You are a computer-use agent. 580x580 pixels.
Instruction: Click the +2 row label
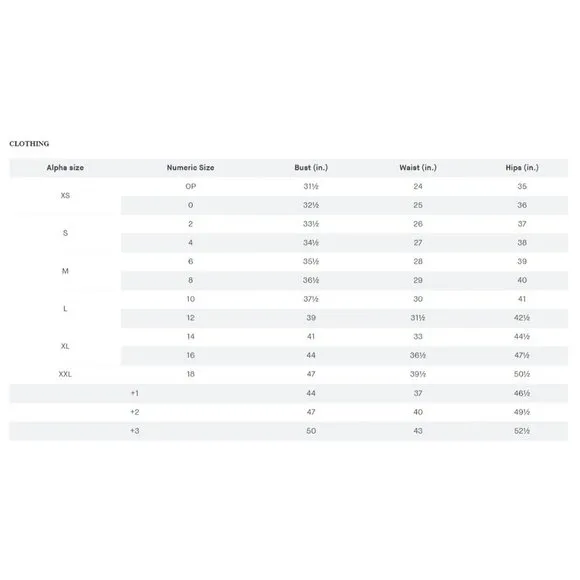(x=135, y=412)
